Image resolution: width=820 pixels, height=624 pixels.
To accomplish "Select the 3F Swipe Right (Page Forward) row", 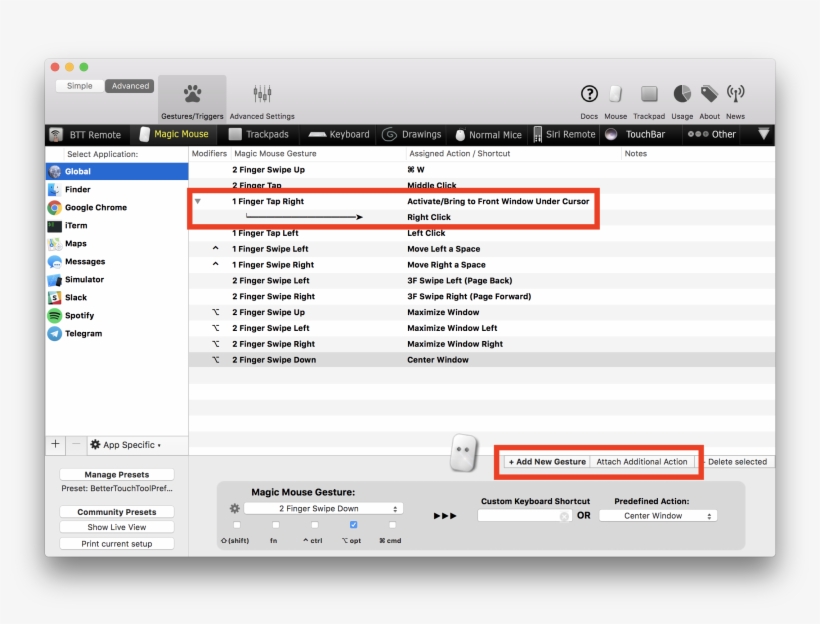I will pos(482,297).
